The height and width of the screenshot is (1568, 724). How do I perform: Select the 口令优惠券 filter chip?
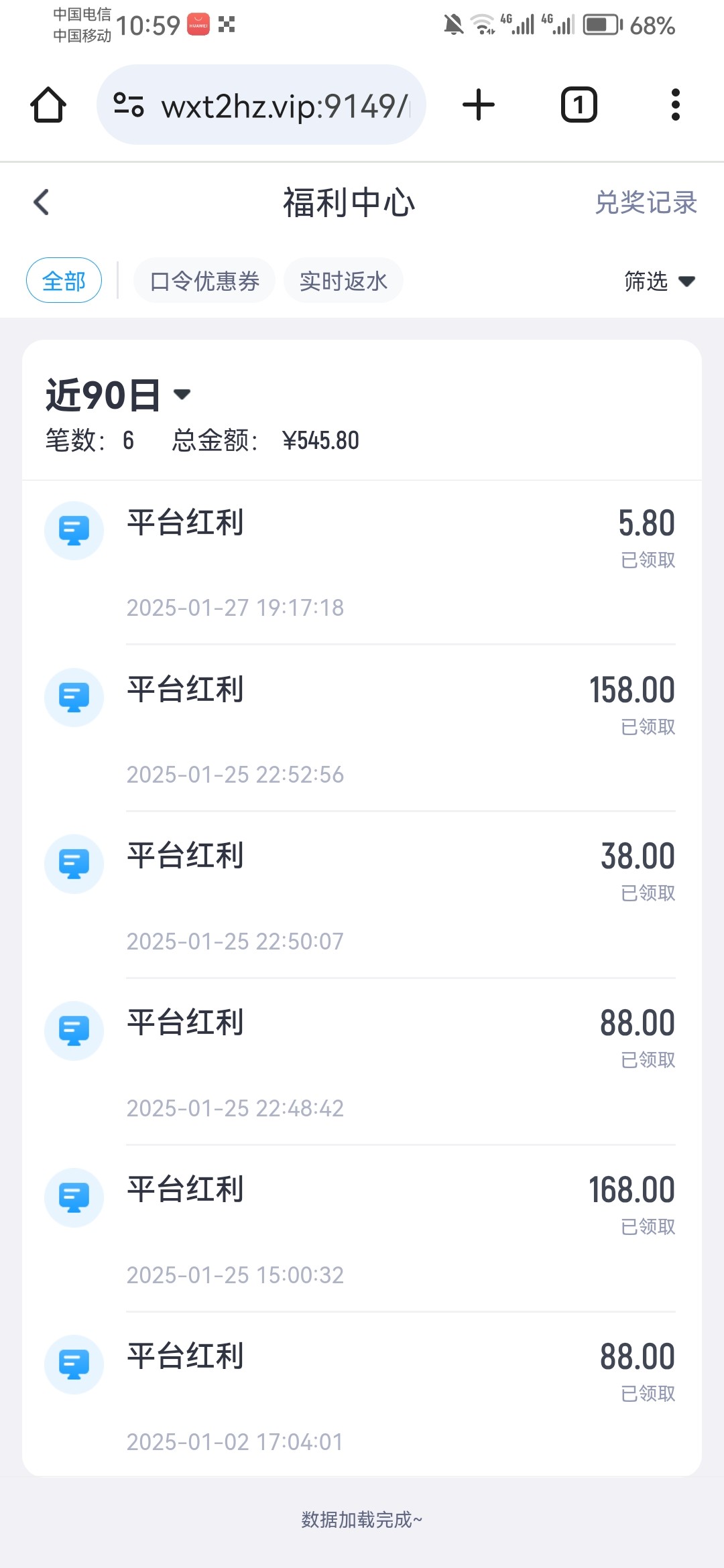[x=204, y=280]
